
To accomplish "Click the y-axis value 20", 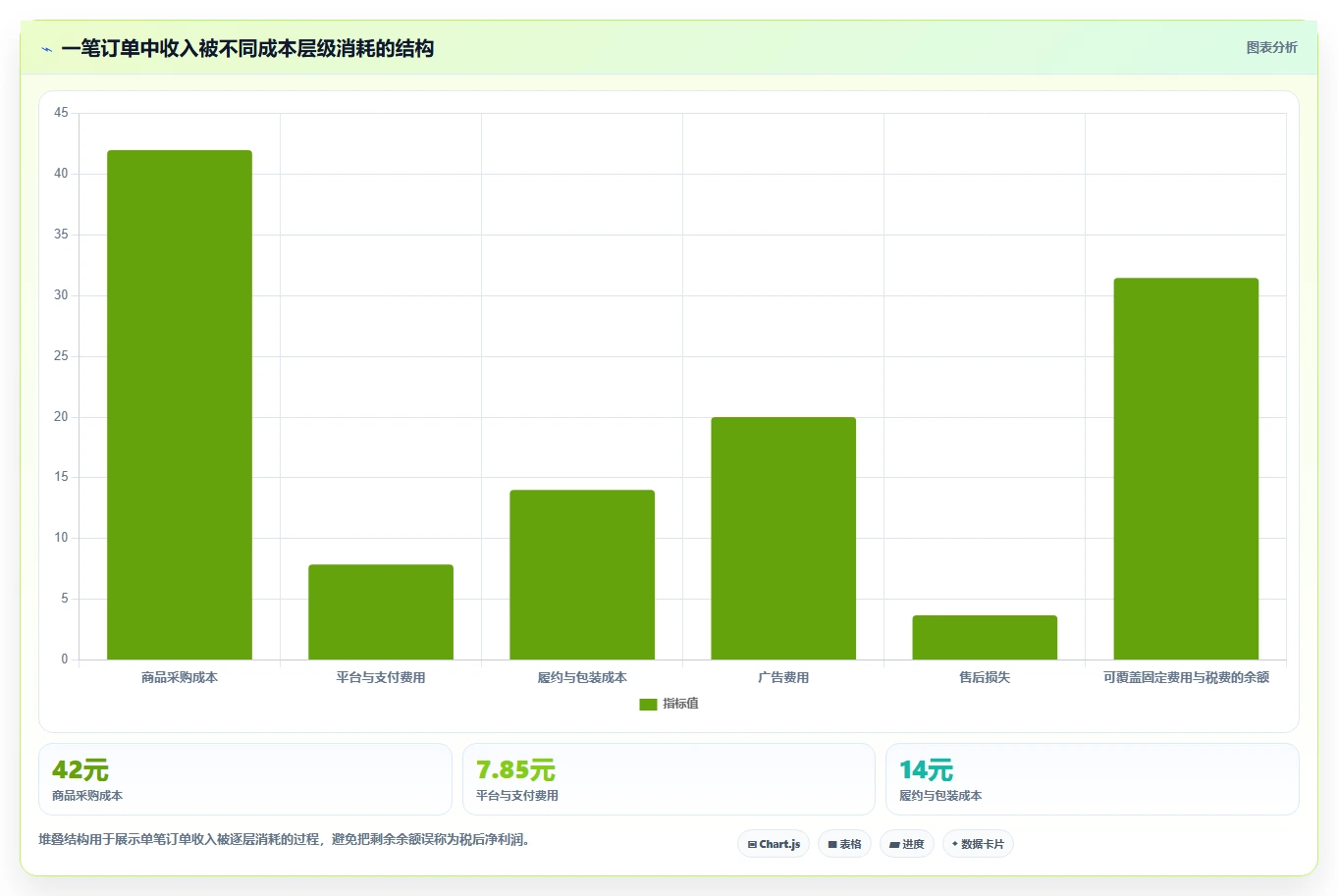I will 61,417.
